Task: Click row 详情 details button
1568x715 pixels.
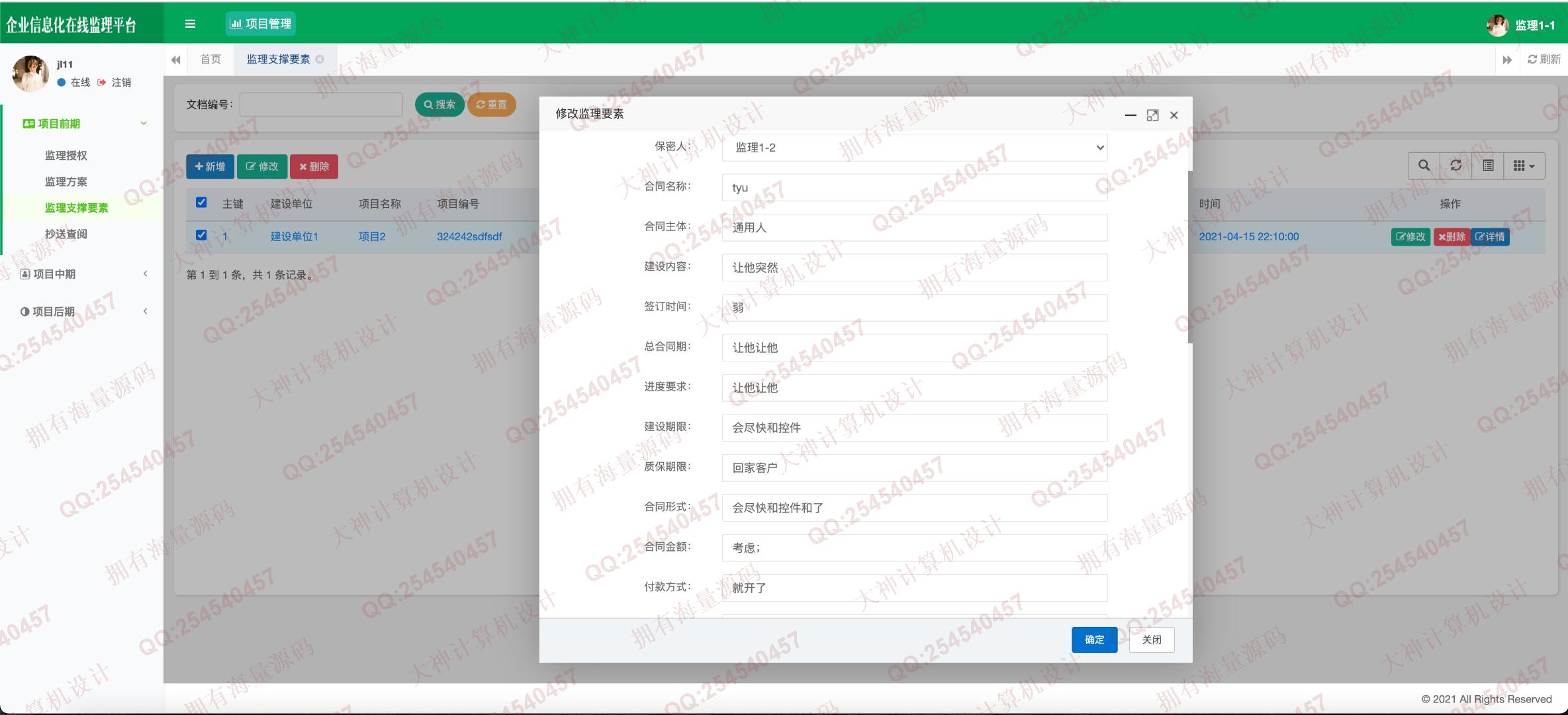Action: [1490, 236]
